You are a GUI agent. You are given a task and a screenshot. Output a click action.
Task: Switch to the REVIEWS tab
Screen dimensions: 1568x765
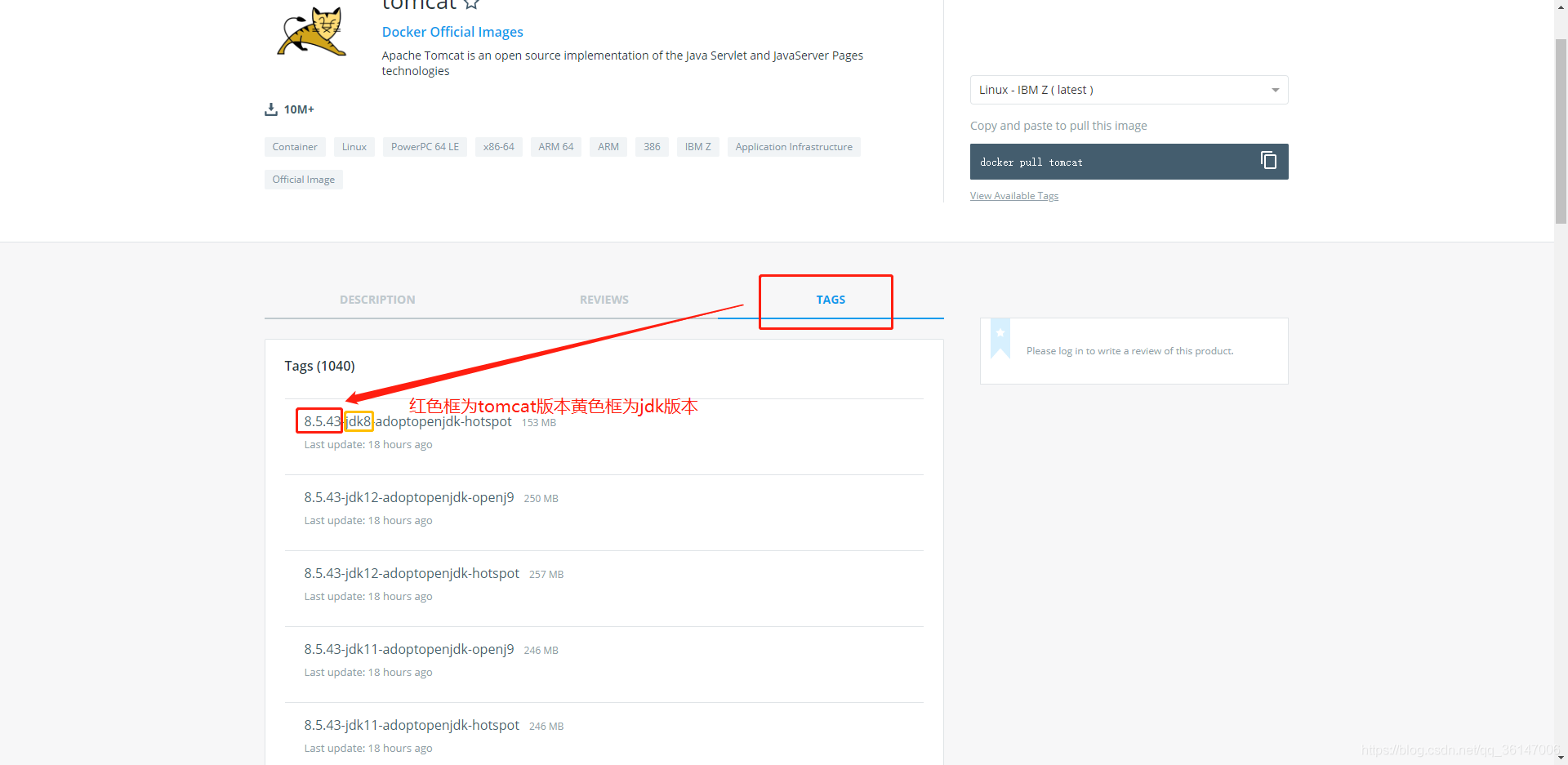(x=604, y=300)
